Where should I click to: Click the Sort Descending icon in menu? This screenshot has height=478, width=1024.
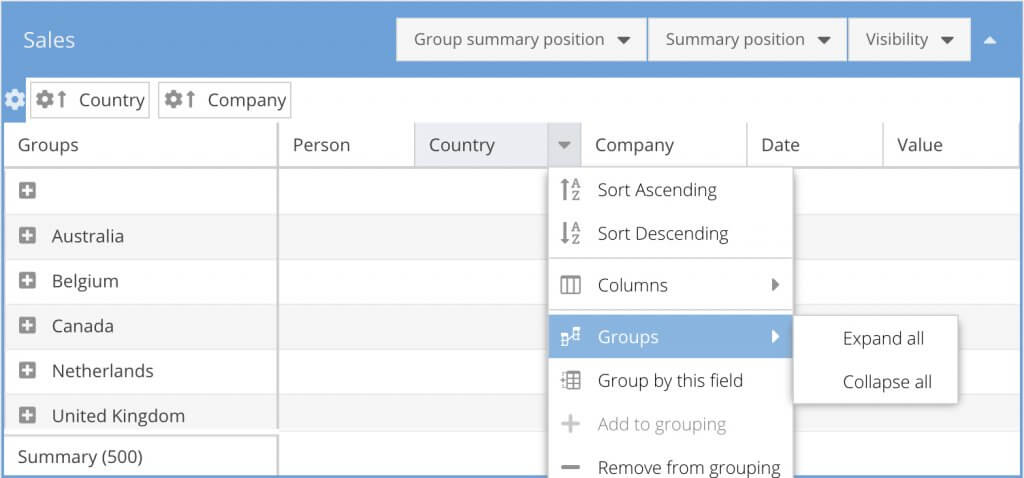tap(570, 234)
